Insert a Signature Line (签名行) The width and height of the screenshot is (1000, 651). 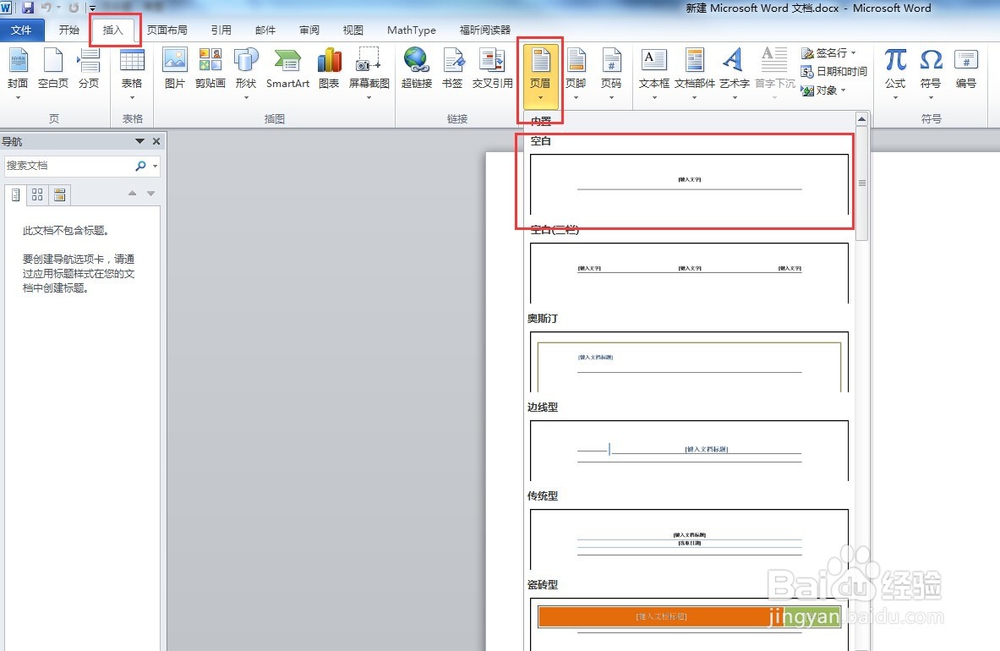coord(828,53)
